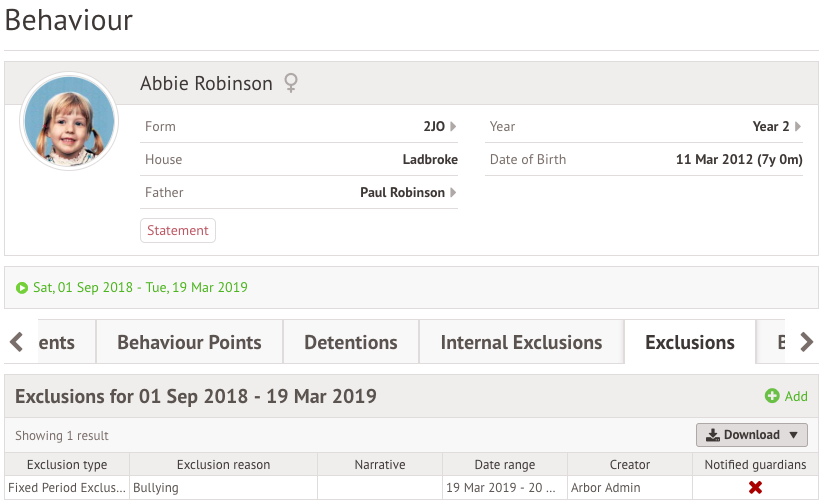This screenshot has width=824, height=504.
Task: Click the red cross in Notified guardians
Action: pos(755,487)
